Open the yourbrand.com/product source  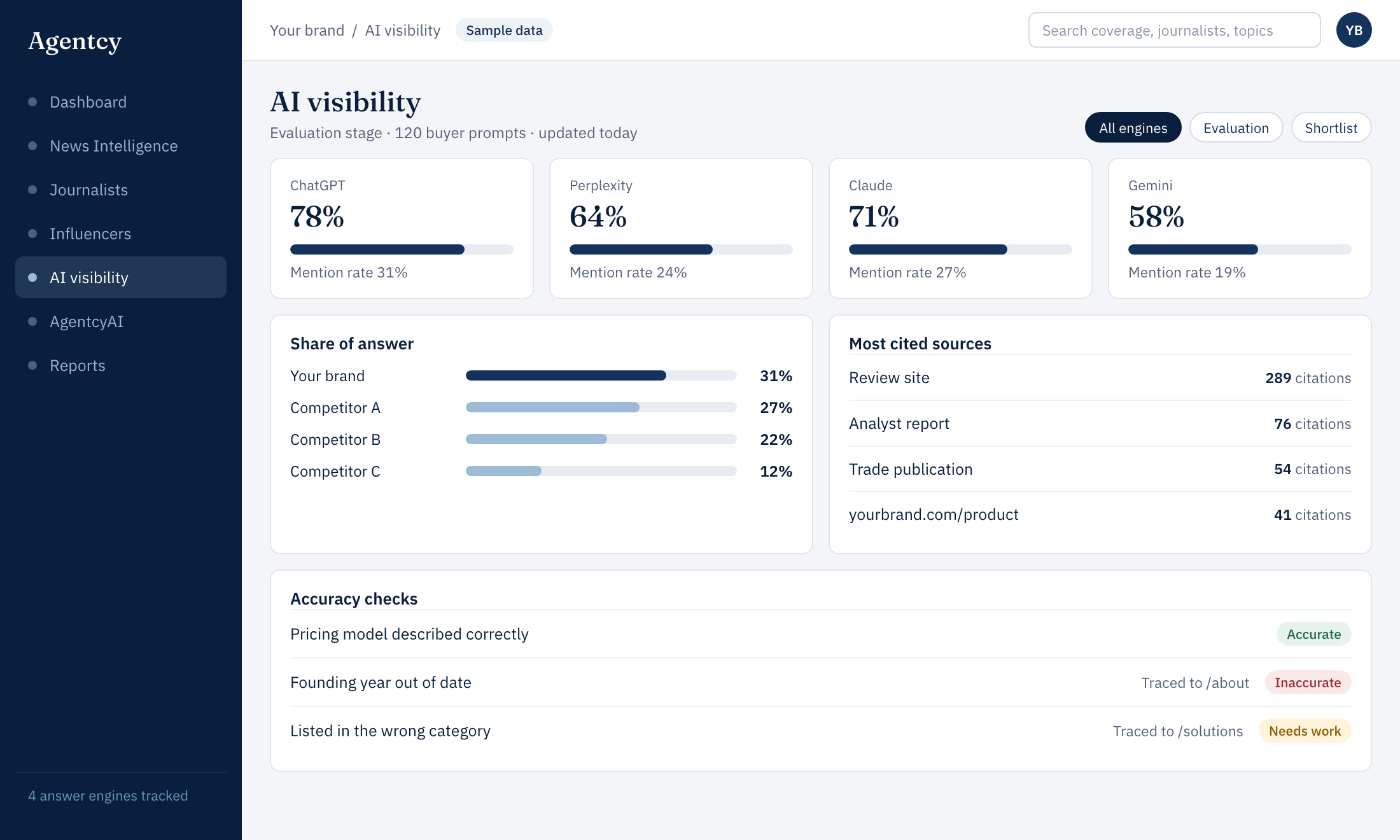click(1100, 515)
